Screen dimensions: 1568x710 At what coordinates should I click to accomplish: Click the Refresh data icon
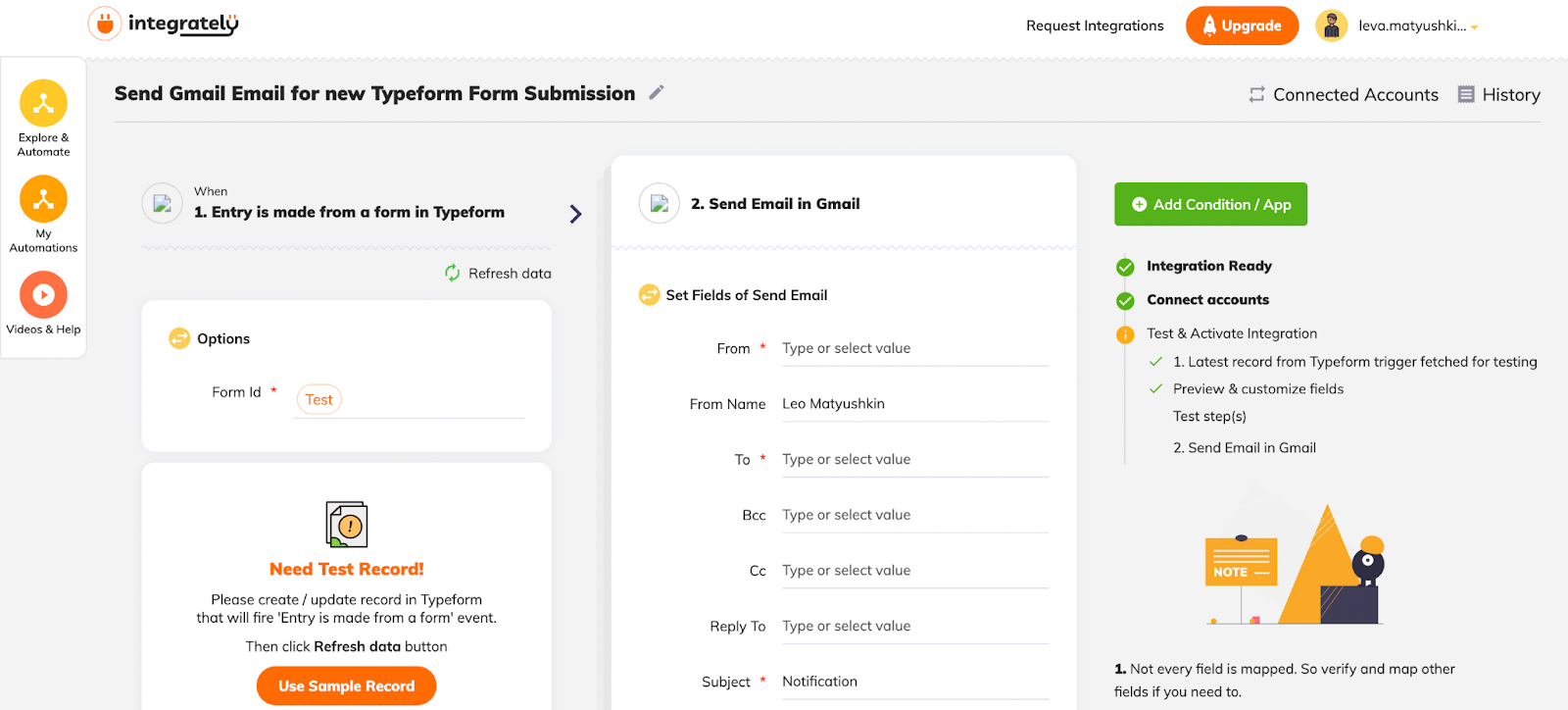pyautogui.click(x=452, y=273)
